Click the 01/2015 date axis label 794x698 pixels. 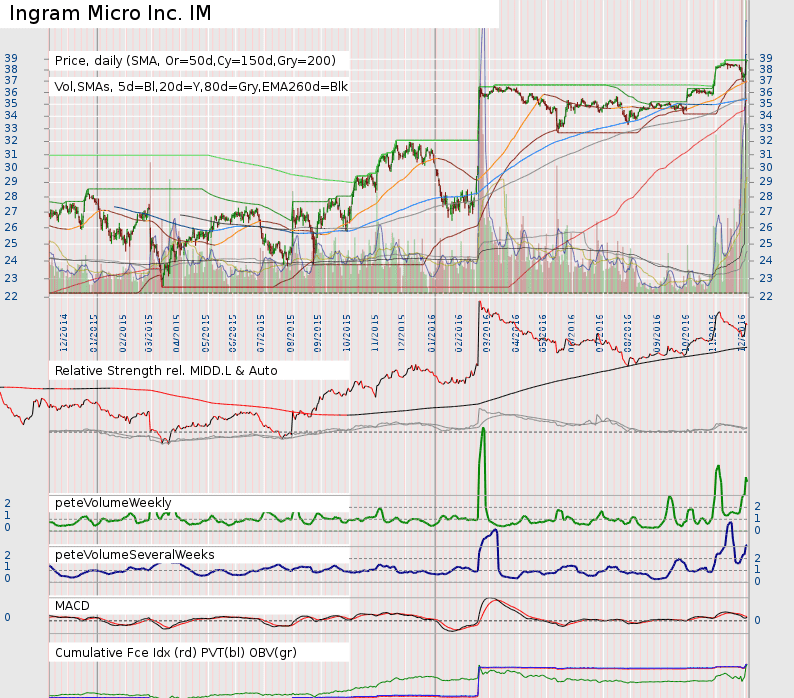point(94,333)
